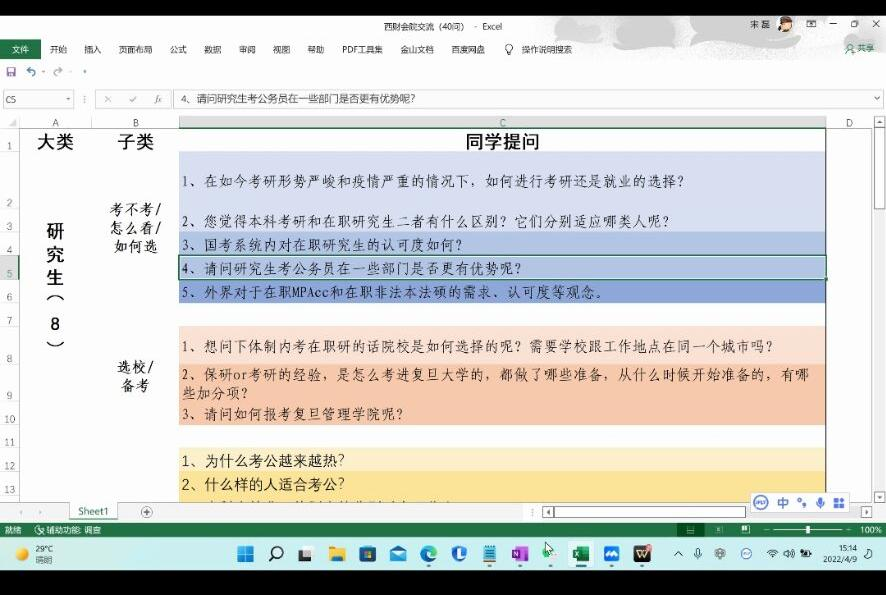Toggle Chinese input mode 中 button
Screen dimensions: 886x595
point(783,503)
